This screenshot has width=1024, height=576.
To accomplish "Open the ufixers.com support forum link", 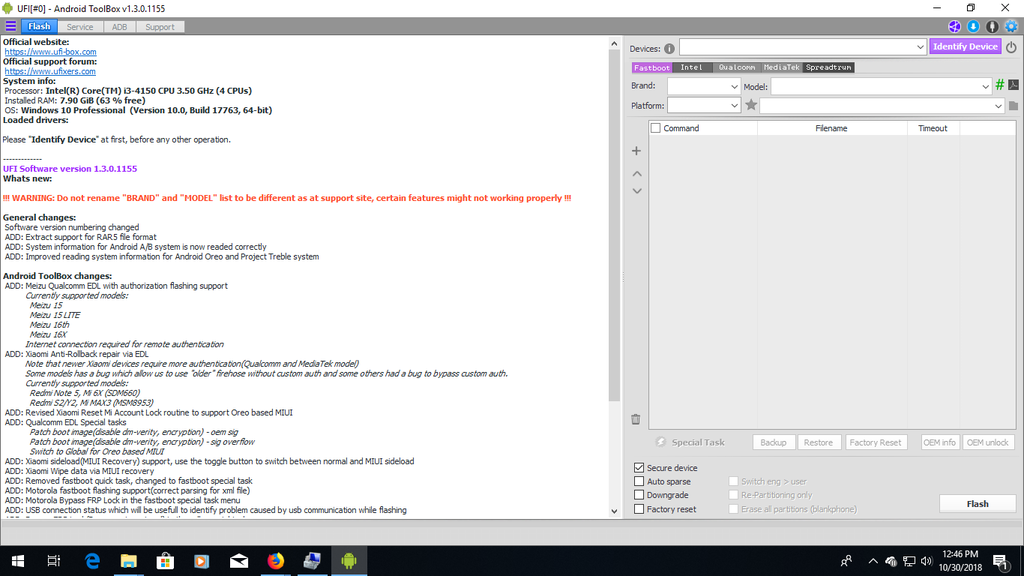I will (50, 71).
